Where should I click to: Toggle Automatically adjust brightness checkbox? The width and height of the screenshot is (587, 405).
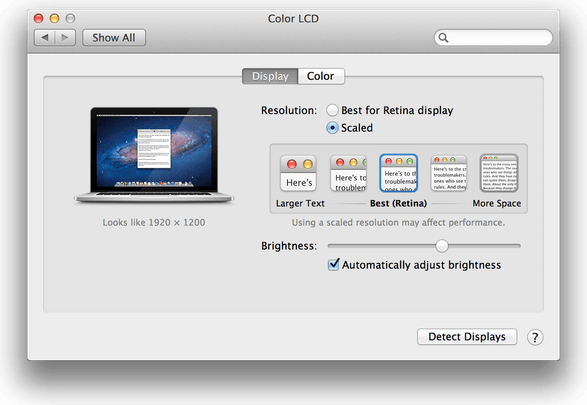[x=333, y=265]
